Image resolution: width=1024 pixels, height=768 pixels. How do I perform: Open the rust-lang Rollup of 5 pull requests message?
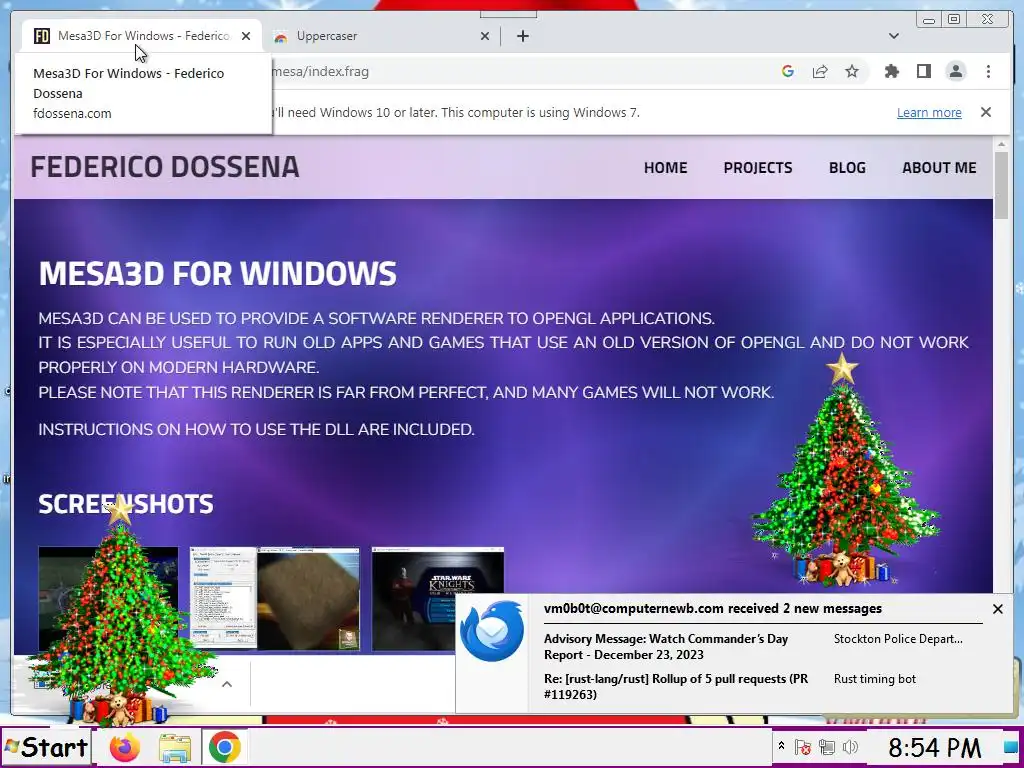(676, 686)
